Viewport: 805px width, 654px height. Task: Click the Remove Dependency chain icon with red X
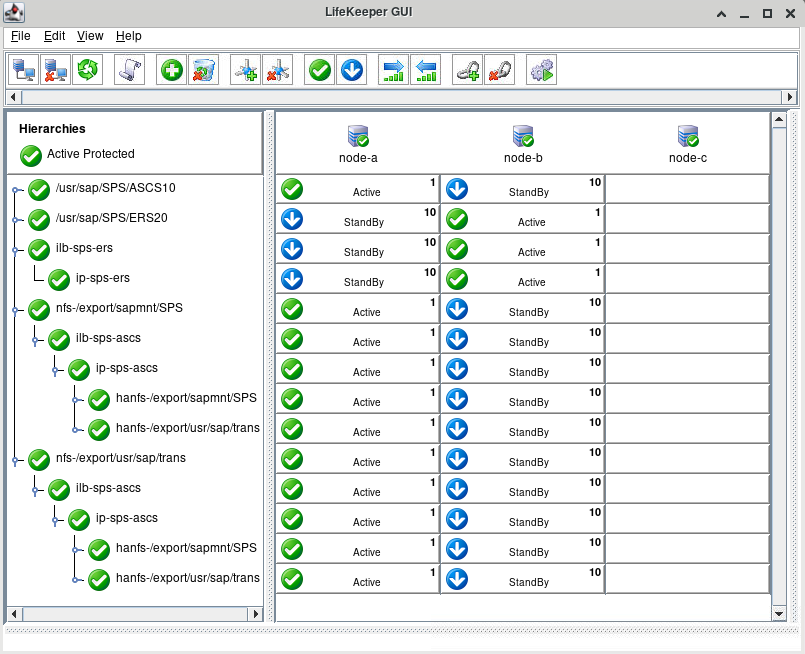pyautogui.click(x=499, y=70)
